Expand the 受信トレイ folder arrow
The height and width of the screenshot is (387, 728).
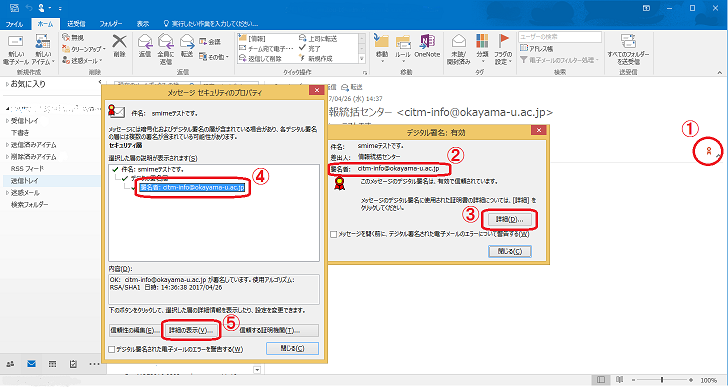tap(7, 121)
